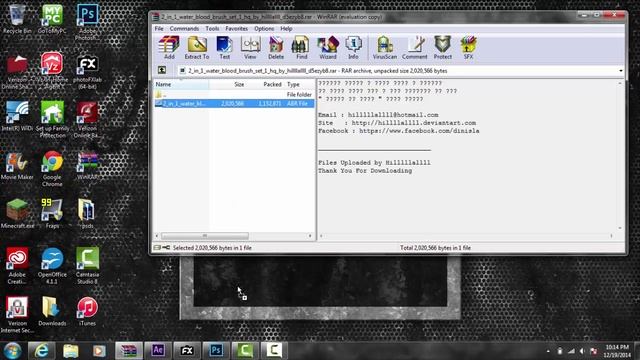Select the OpenOffice 4.1.1 desktop icon
Image resolution: width=640 pixels, height=360 pixels.
pyautogui.click(x=52, y=266)
